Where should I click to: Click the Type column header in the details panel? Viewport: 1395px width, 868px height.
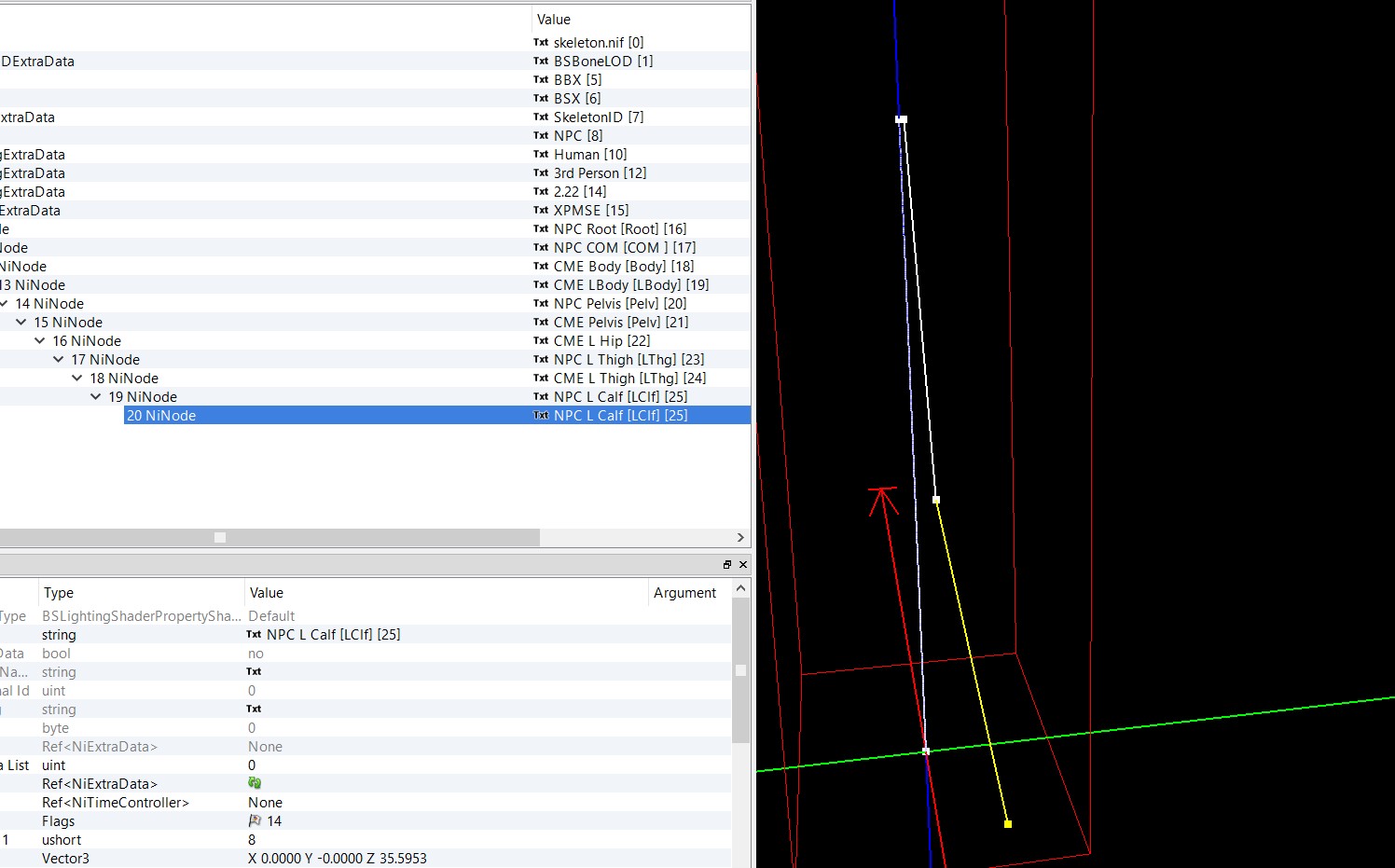(140, 593)
